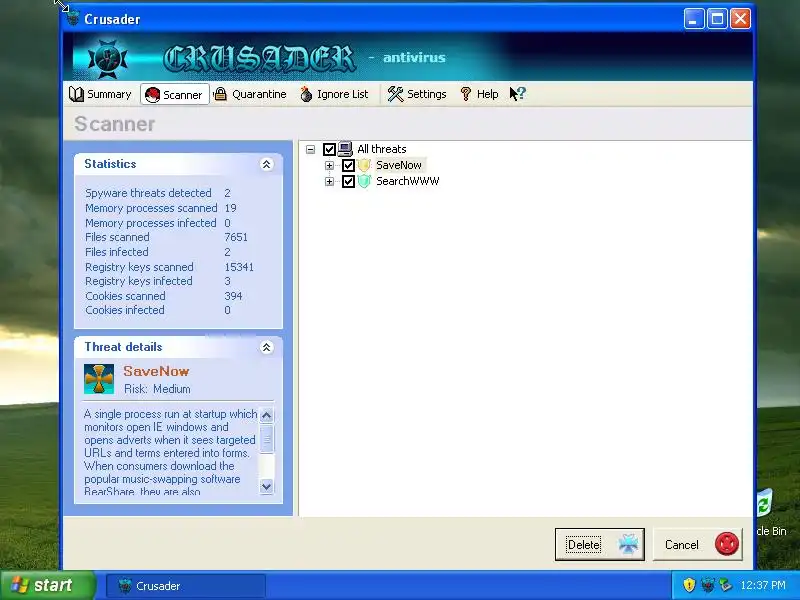Switch to the Scanner tab
This screenshot has height=600, width=800.
(174, 94)
